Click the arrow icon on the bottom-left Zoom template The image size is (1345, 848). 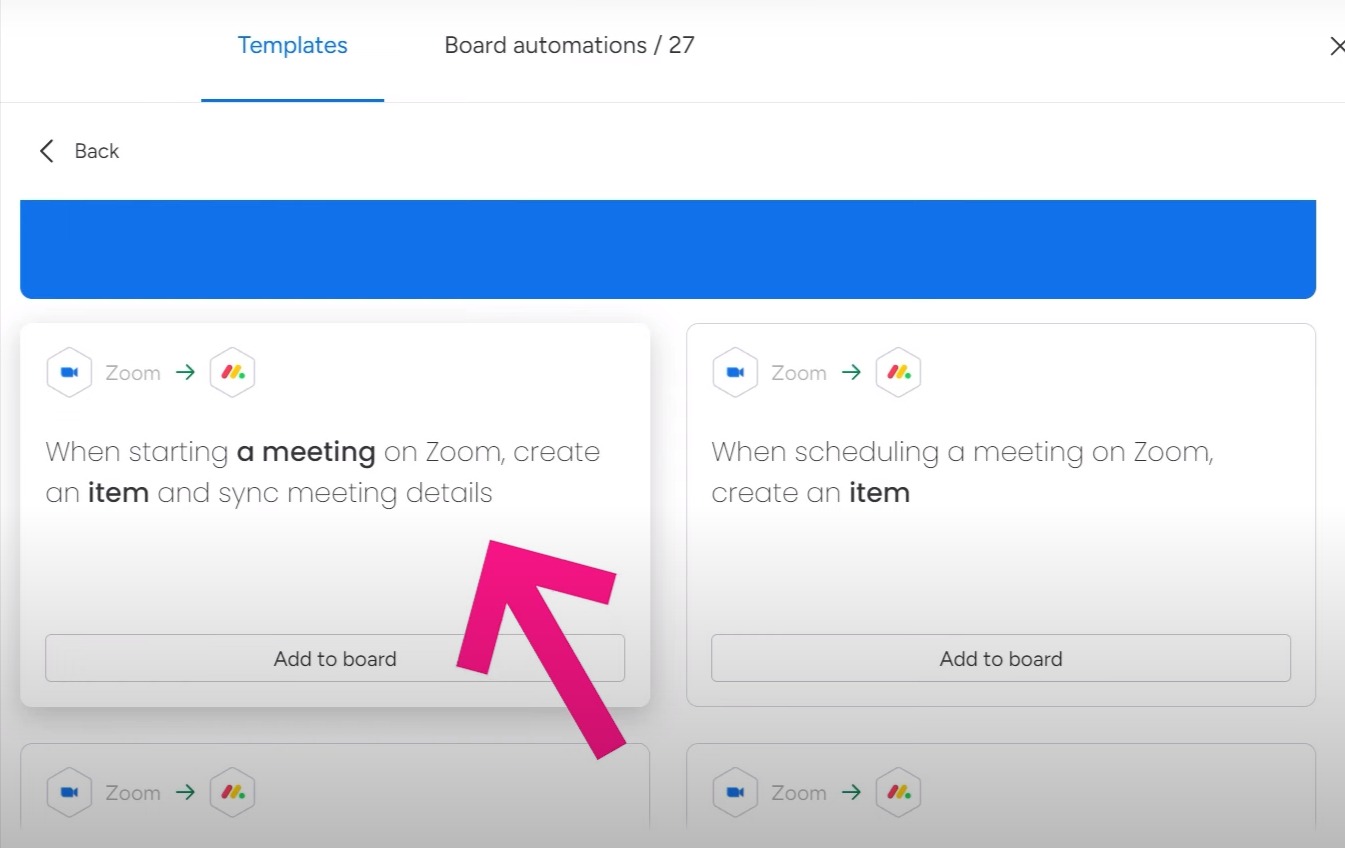click(185, 791)
